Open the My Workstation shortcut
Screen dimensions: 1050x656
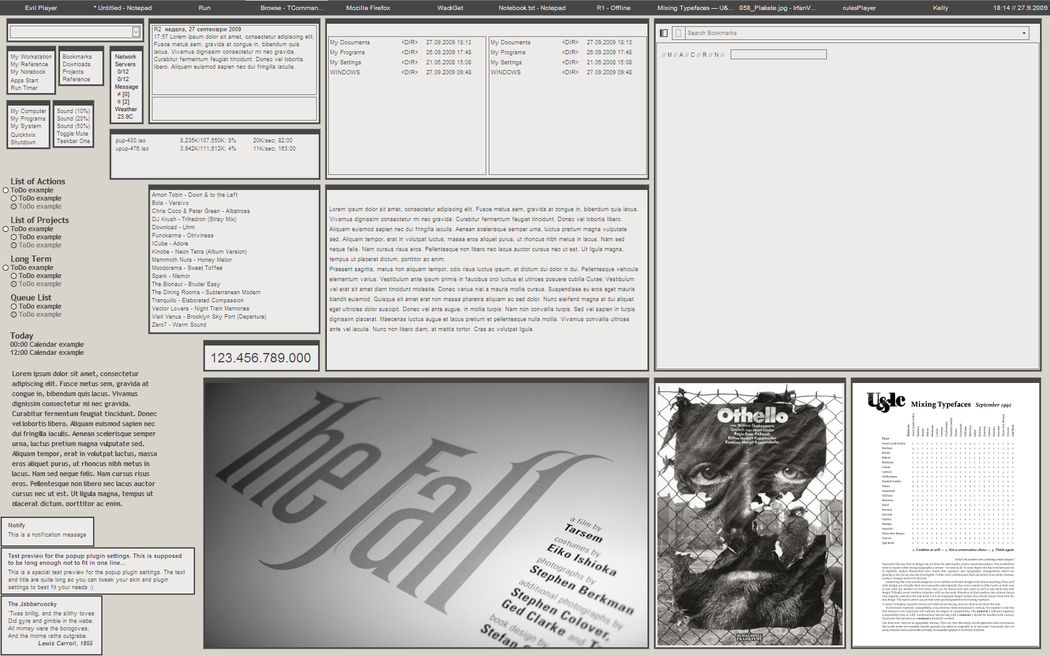tap(31, 57)
